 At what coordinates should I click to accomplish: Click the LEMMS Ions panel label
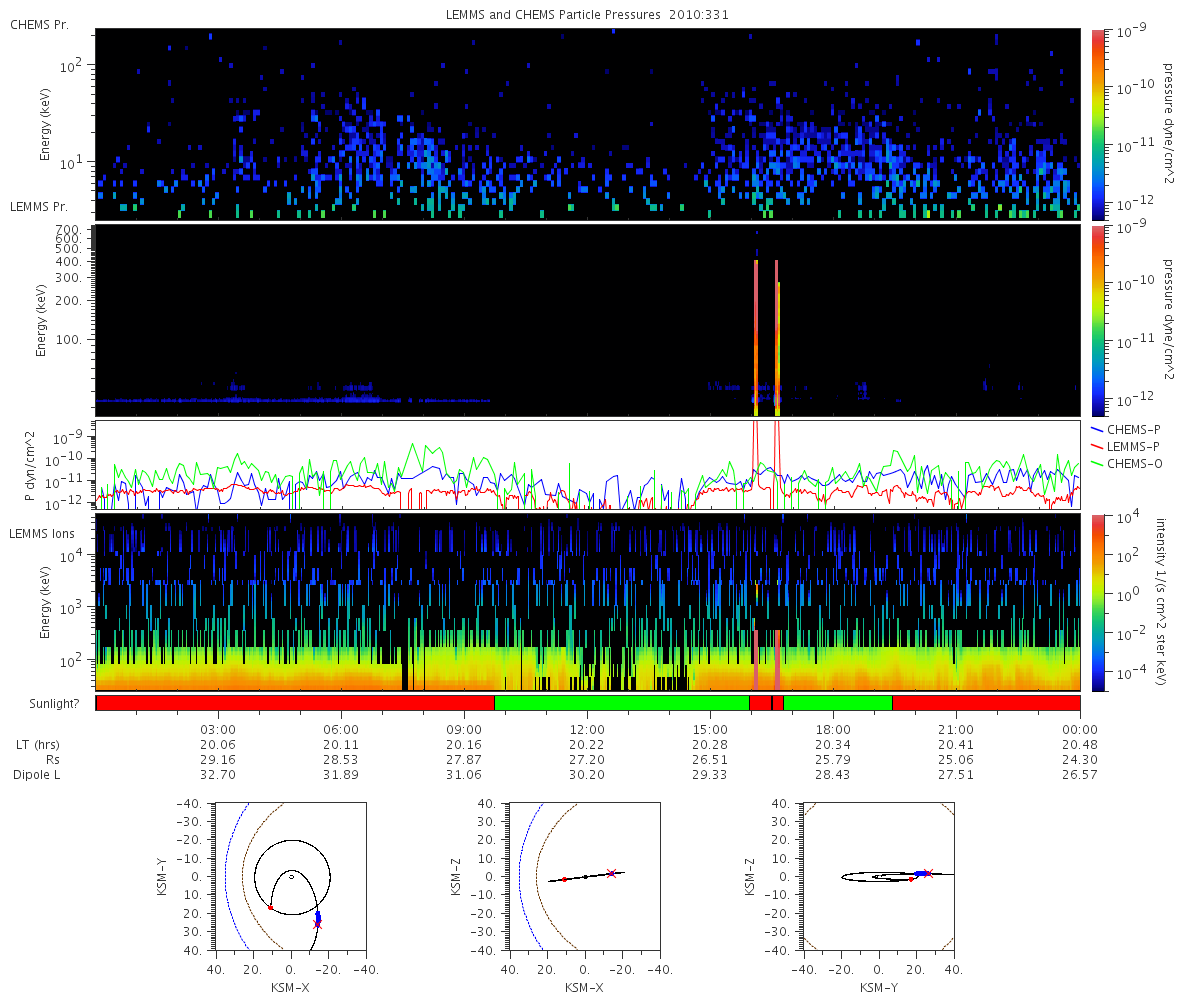(43, 537)
